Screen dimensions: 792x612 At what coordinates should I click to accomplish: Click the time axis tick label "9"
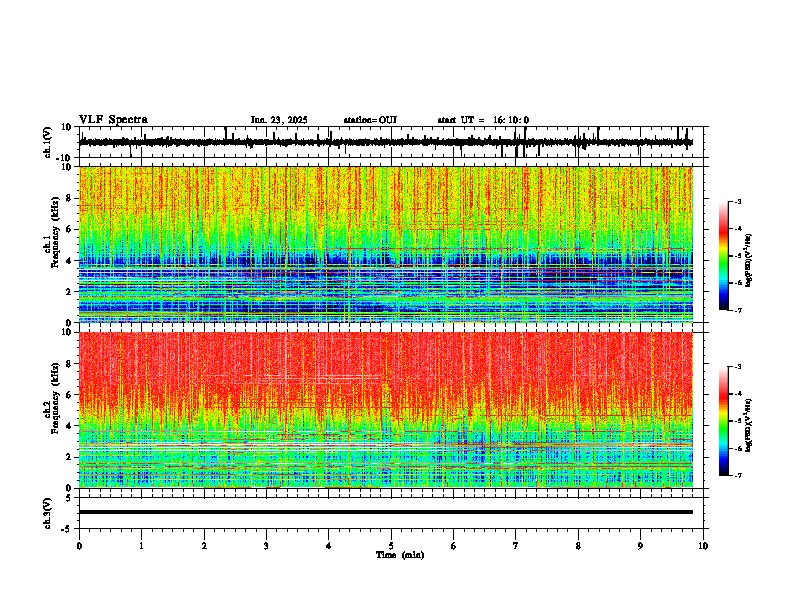[640, 546]
